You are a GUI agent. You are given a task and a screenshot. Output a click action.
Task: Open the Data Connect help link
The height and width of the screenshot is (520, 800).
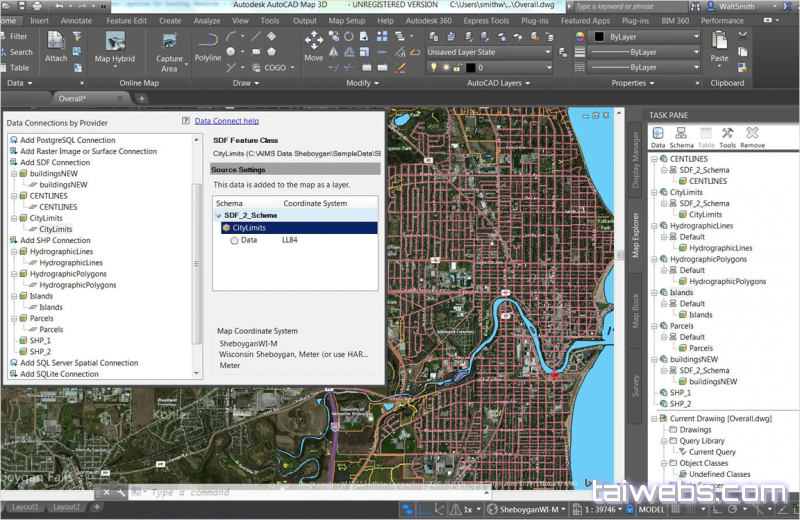pos(226,121)
